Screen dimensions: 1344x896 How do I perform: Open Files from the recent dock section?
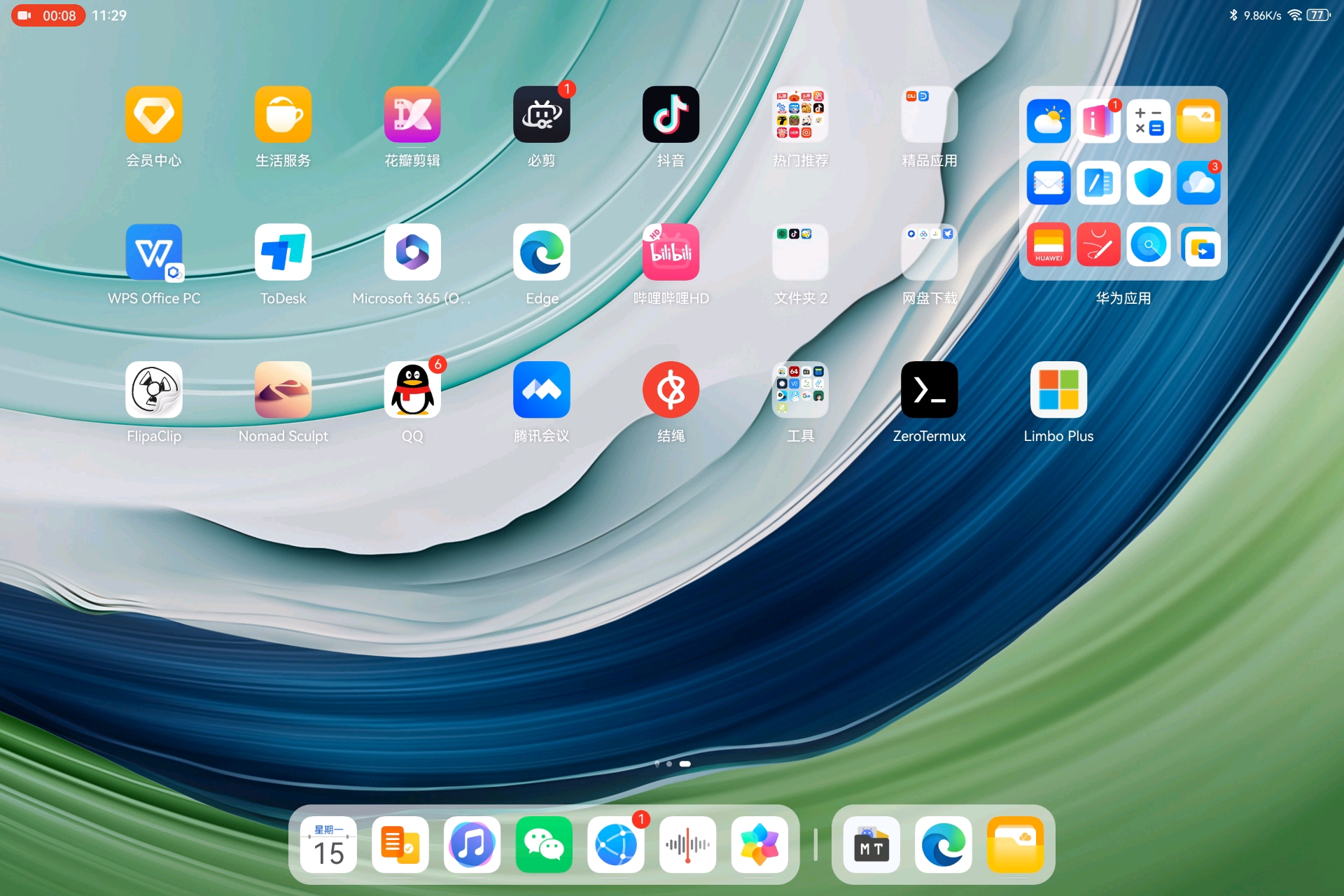click(1015, 844)
